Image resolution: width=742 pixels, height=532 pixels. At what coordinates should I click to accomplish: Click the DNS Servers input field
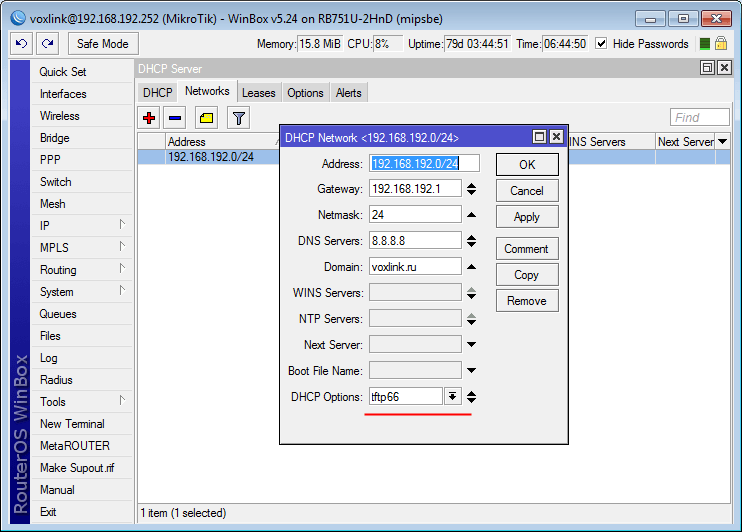point(415,241)
